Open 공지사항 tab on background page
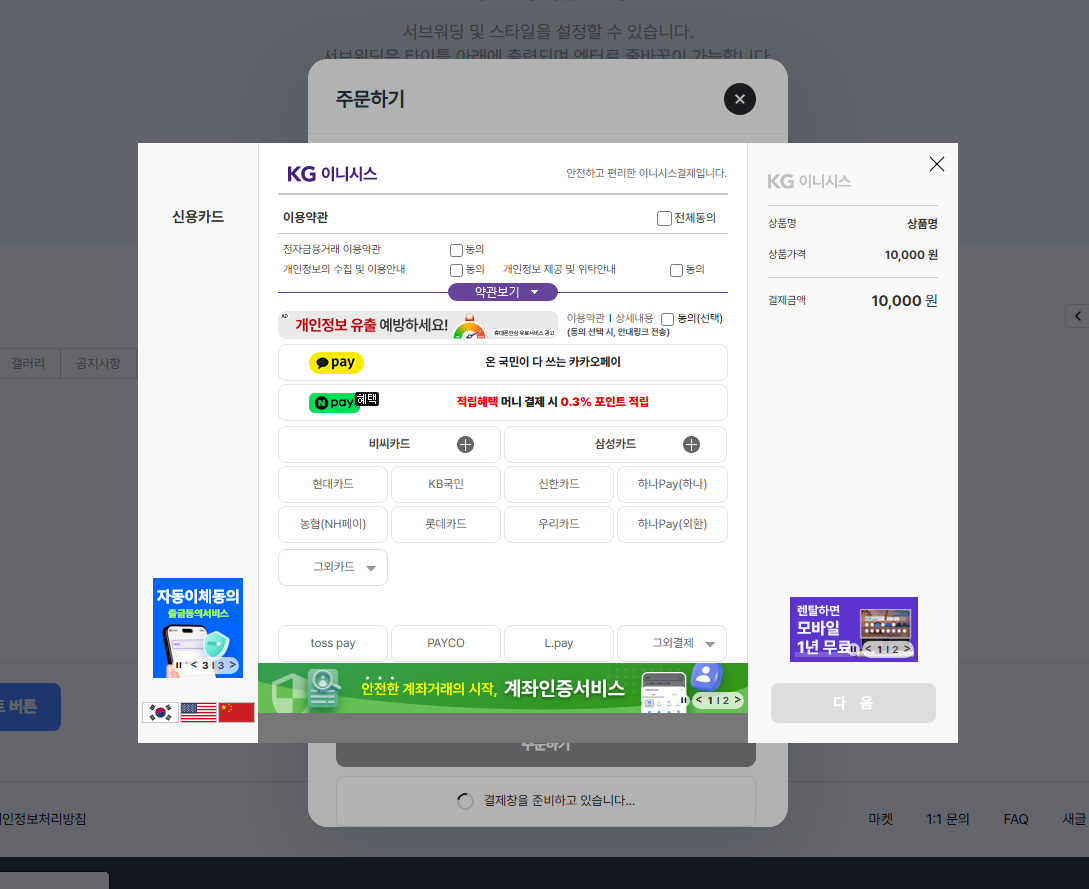 (x=98, y=363)
